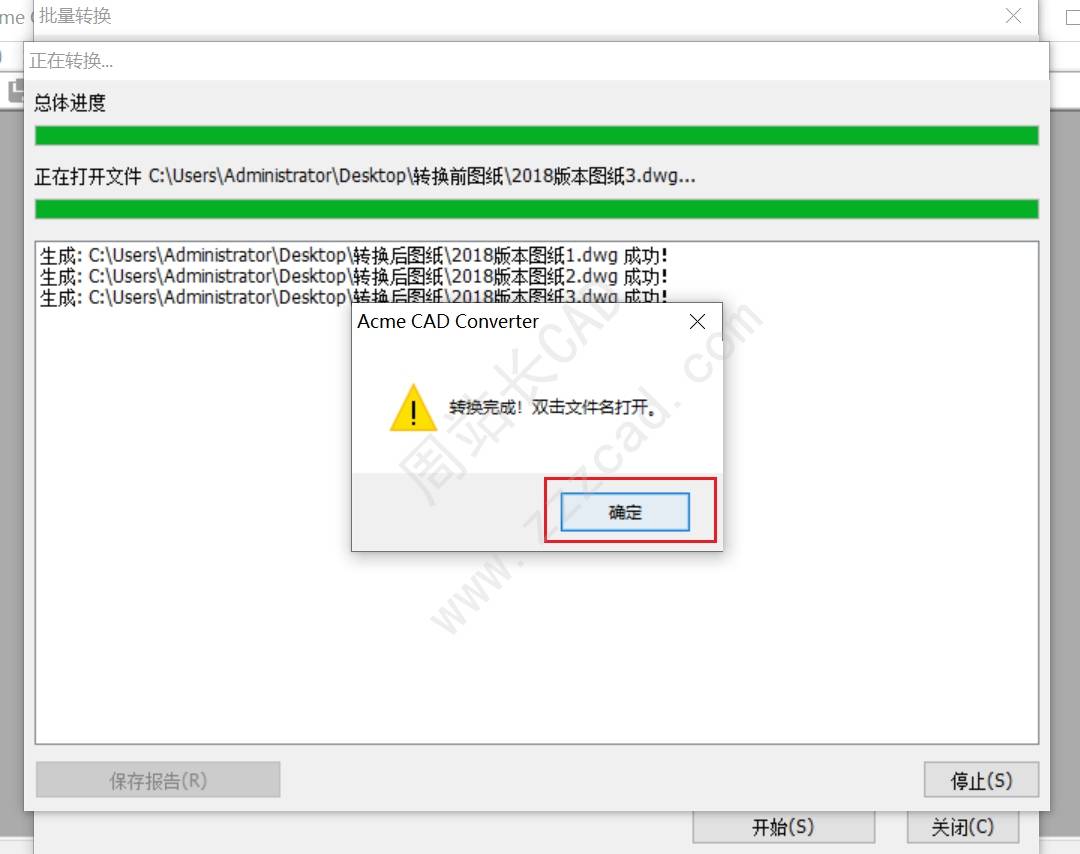The height and width of the screenshot is (854, 1080).
Task: Click the current file progress bar
Action: click(x=537, y=209)
